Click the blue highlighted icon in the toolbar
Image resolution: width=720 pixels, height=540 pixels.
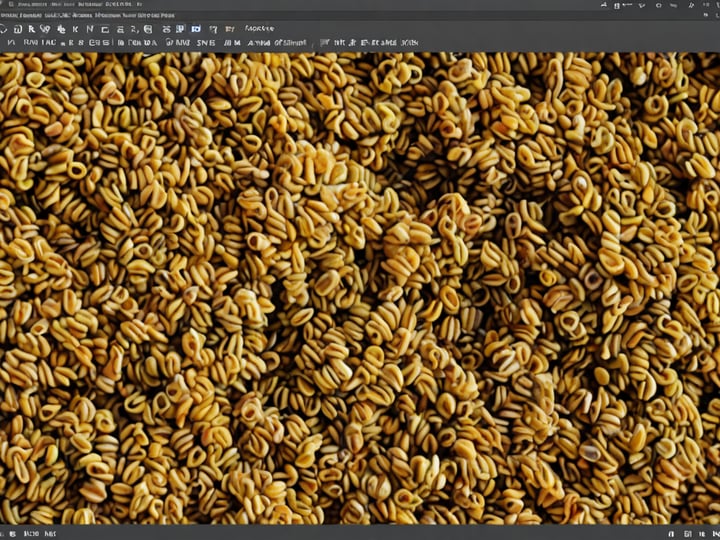point(196,29)
